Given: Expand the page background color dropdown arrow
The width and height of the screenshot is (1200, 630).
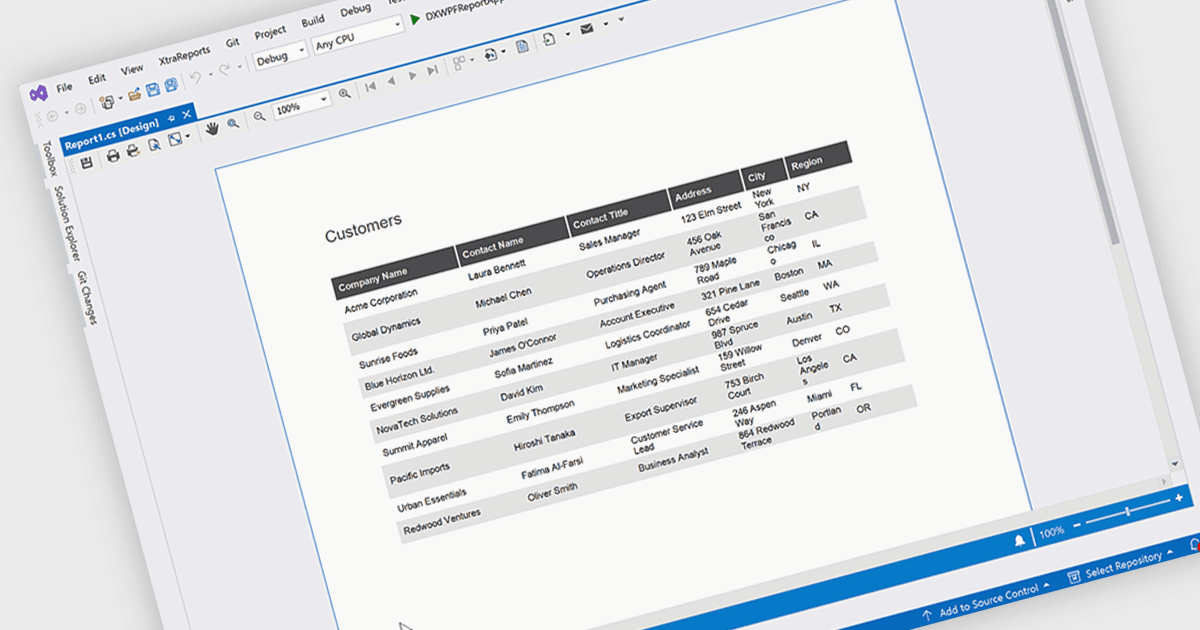Looking at the screenshot, I should [x=503, y=52].
